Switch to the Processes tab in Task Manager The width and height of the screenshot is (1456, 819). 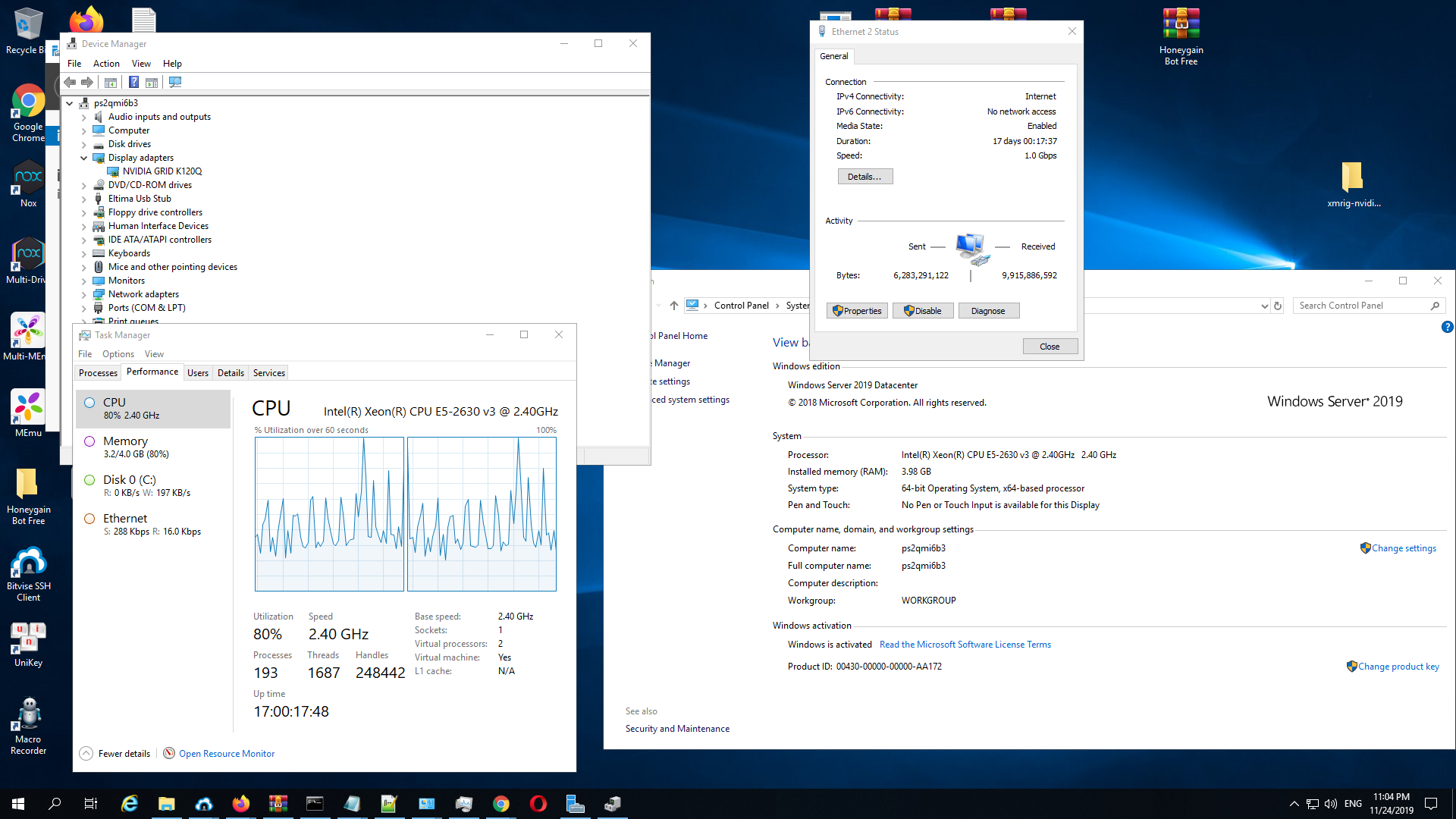(x=98, y=372)
